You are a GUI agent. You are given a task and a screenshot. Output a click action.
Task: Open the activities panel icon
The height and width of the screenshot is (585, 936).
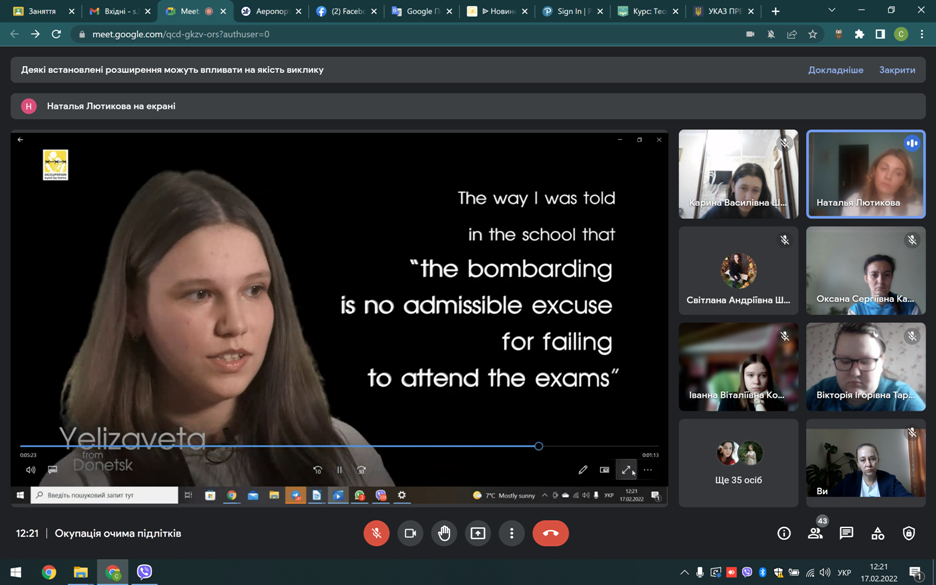click(x=877, y=534)
